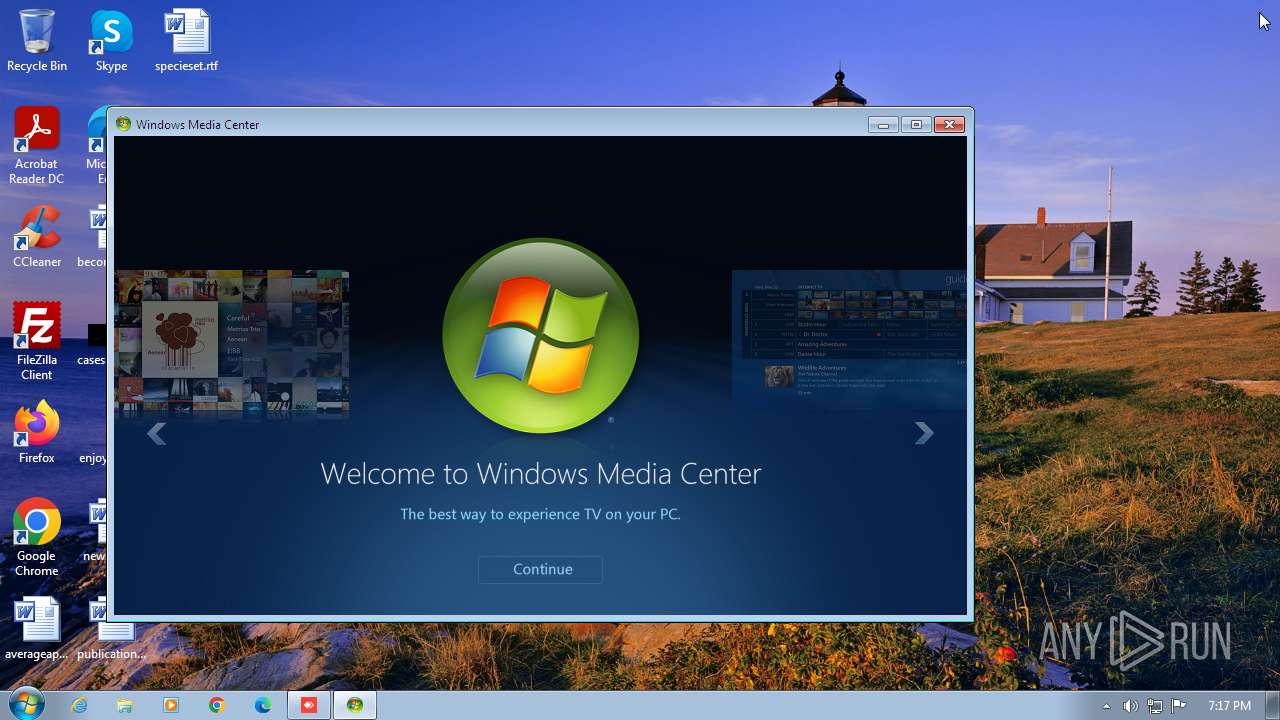The height and width of the screenshot is (720, 1280).
Task: Open FileZilla Client desktop shortcut
Action: pos(37,341)
